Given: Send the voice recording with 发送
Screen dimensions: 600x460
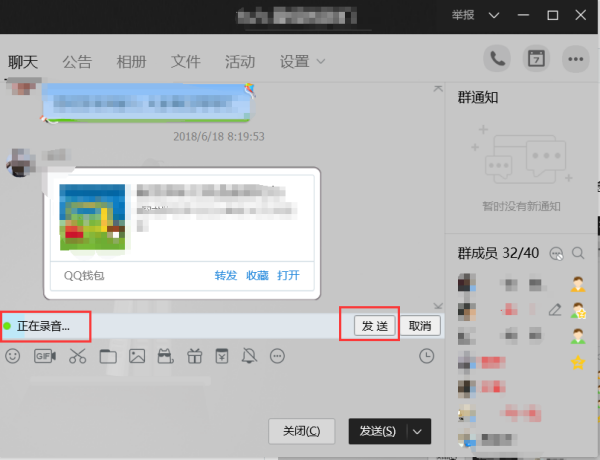Looking at the screenshot, I should tap(375, 326).
